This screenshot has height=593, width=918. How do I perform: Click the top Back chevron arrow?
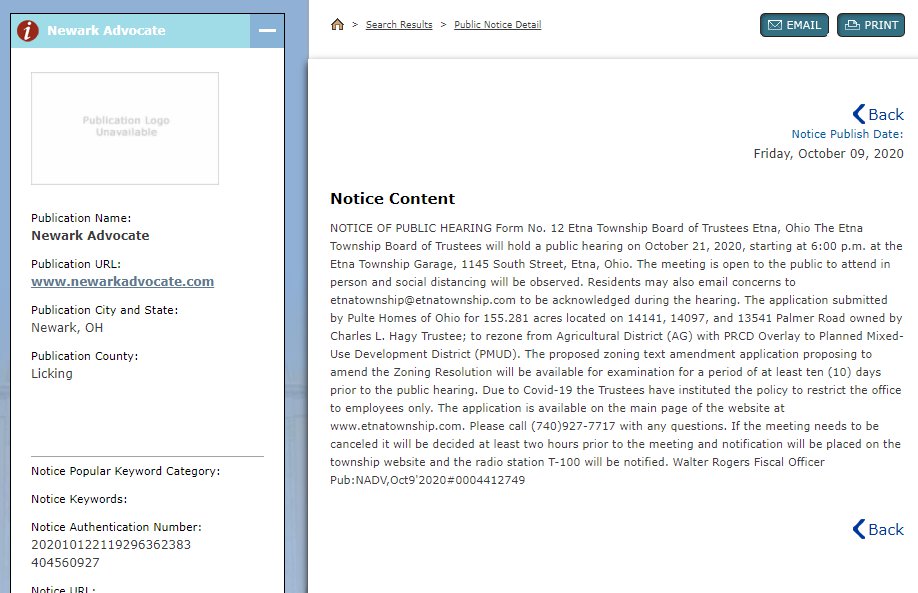point(858,114)
